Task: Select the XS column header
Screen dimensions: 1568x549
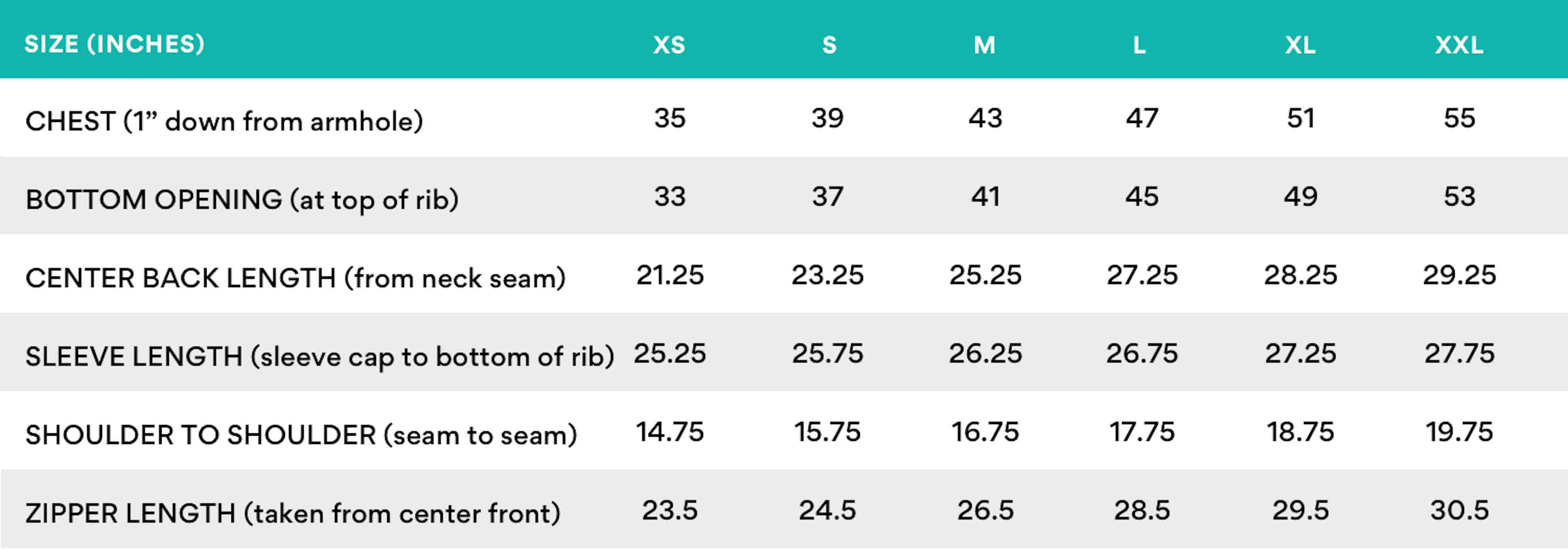Action: (x=669, y=45)
